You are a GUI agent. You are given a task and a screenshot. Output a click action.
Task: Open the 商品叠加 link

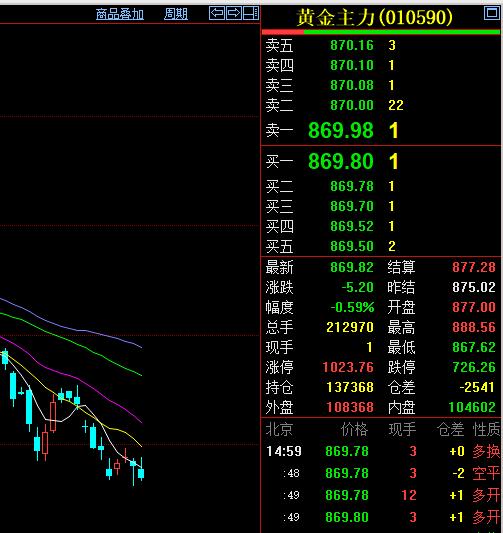point(120,14)
